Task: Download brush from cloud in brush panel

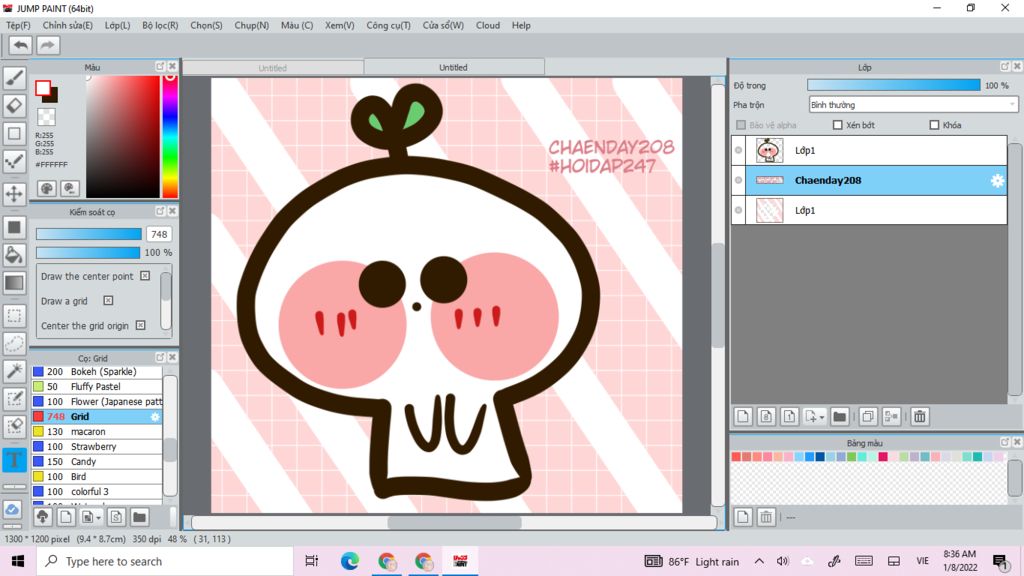Action: (x=42, y=517)
